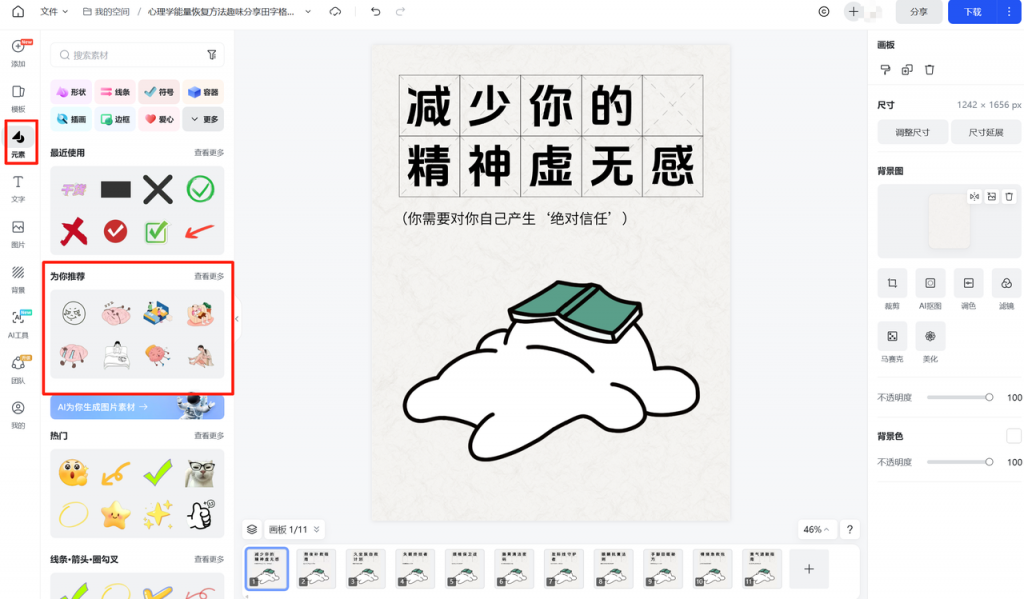Collapse the left elements panel handle

coord(237,319)
